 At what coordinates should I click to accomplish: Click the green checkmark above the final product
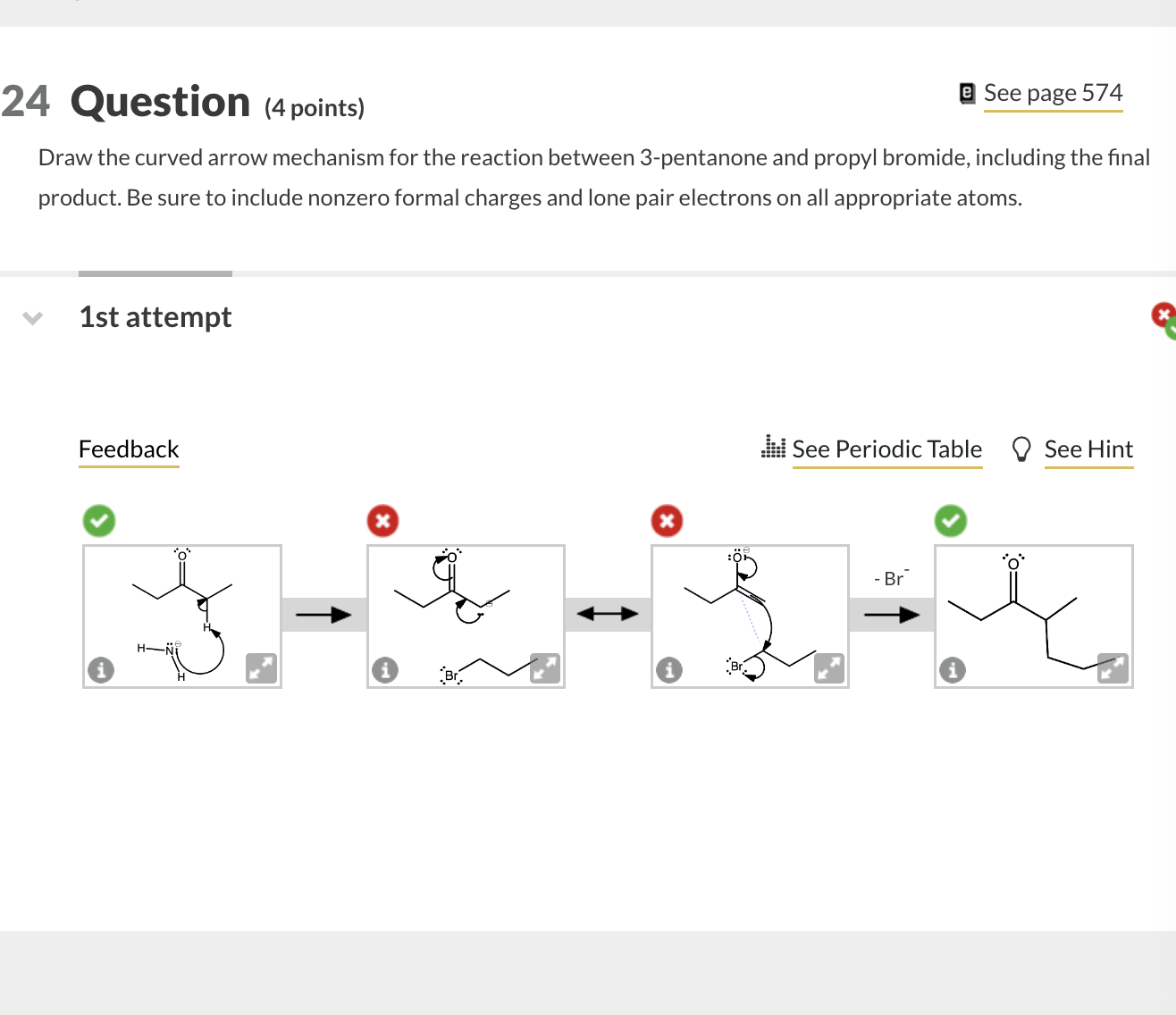coord(950,520)
